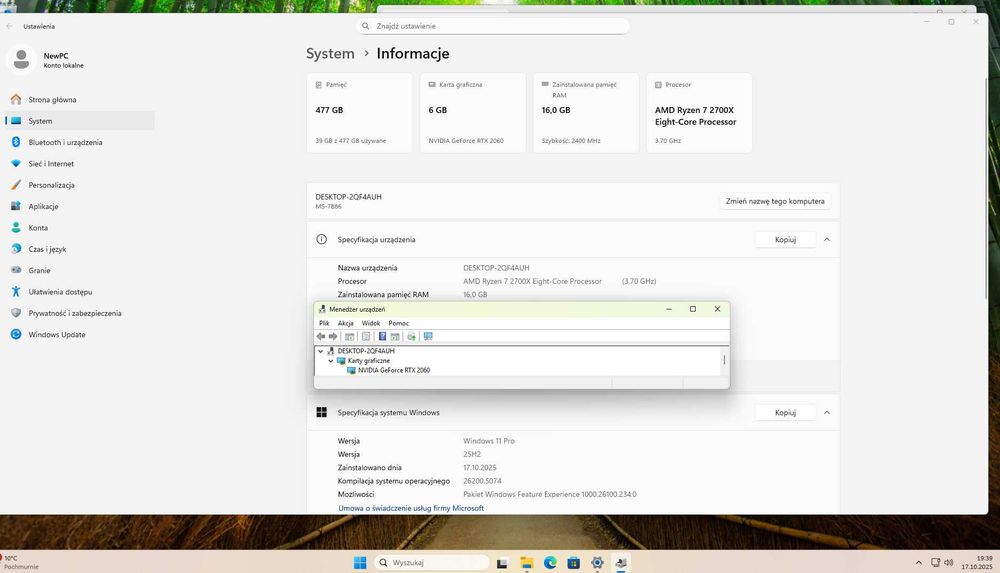Click Karta graficzna 6 GB card
The image size is (1000, 573).
pos(473,113)
